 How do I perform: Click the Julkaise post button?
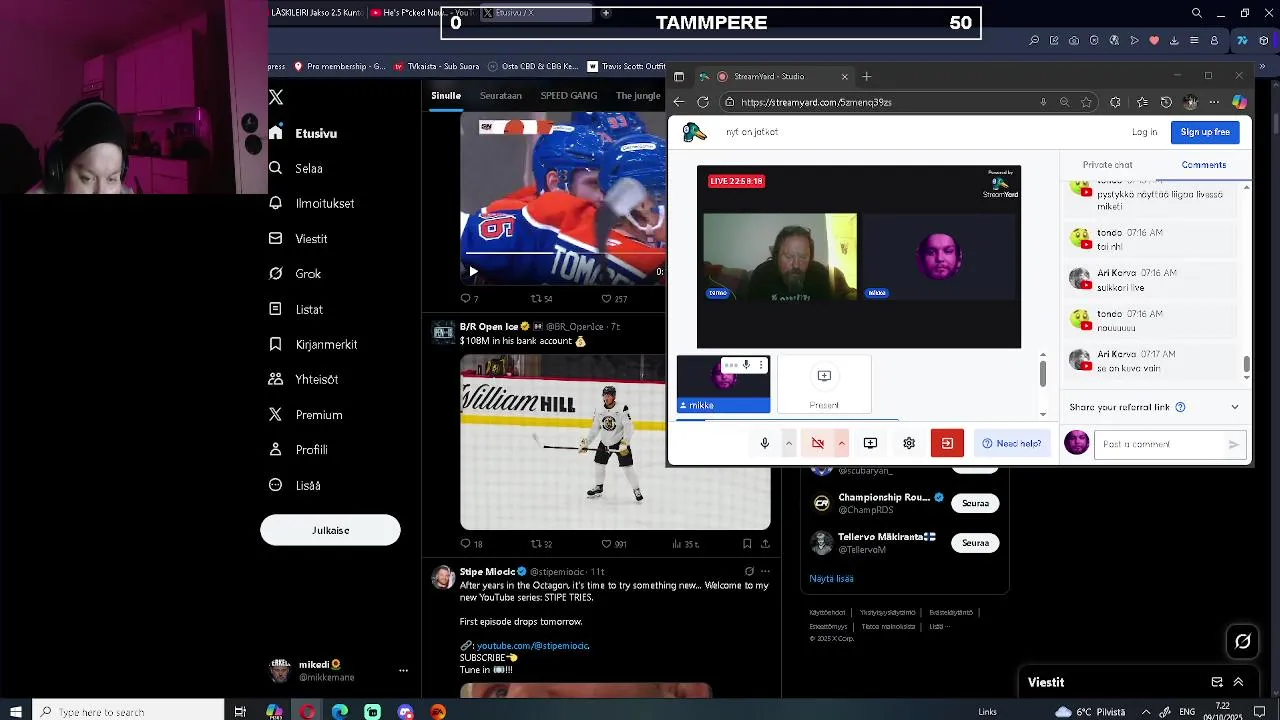[330, 530]
